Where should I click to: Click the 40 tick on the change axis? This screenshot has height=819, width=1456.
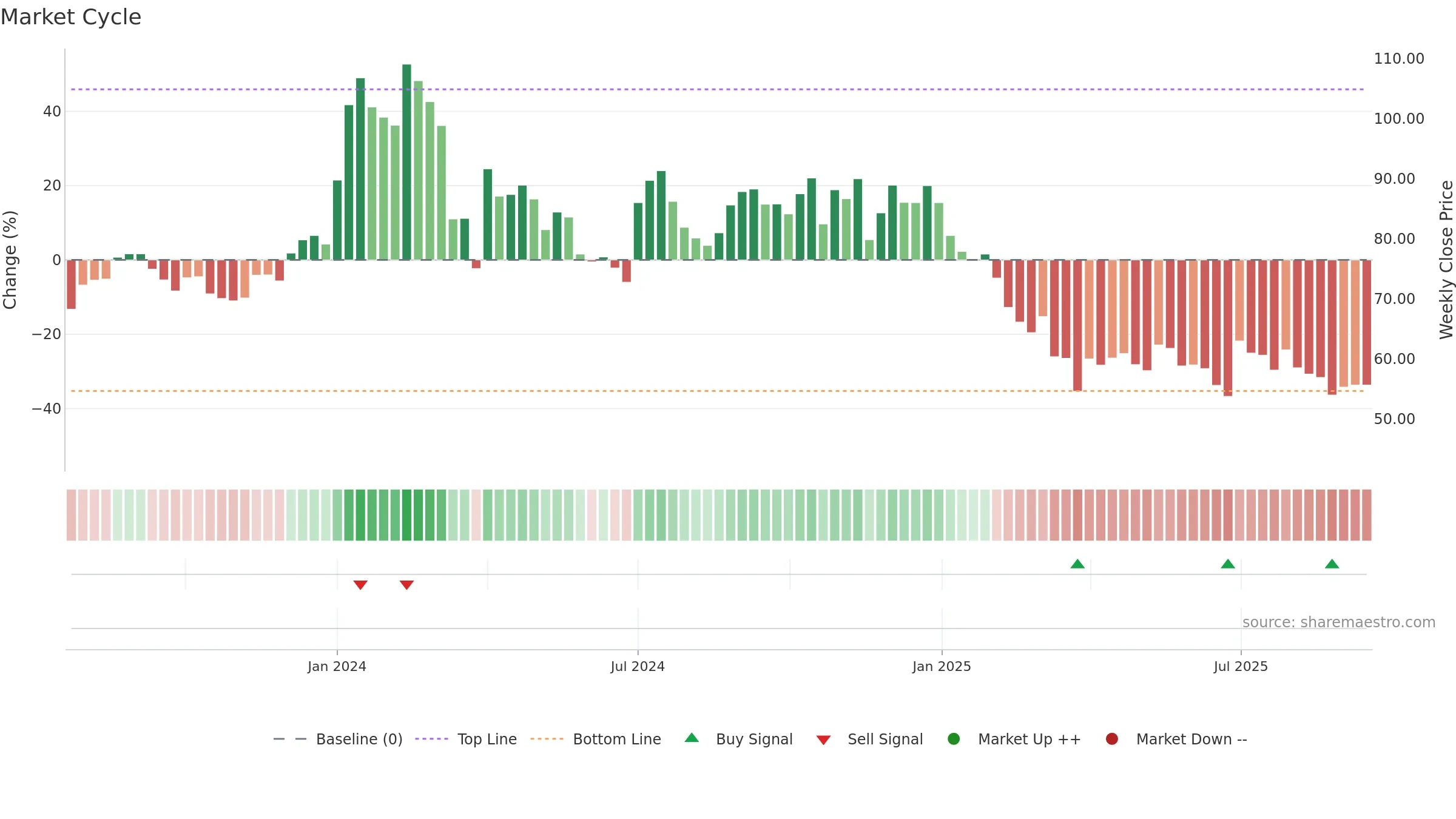coord(52,112)
